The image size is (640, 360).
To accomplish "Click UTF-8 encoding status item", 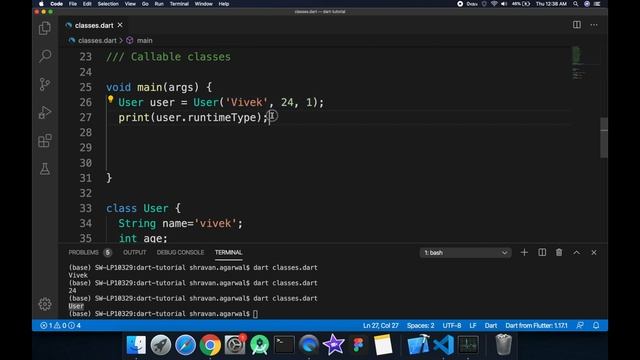I will 452,325.
